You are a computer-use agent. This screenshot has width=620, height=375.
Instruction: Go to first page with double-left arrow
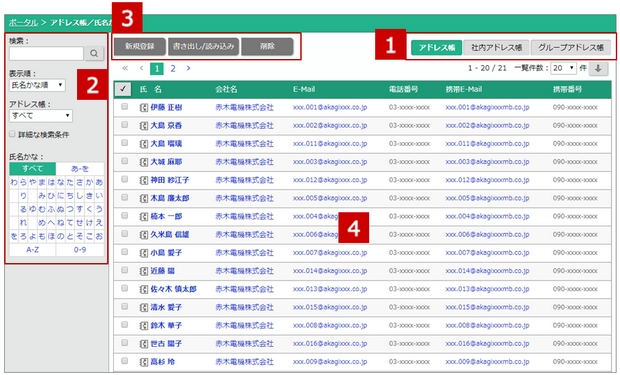point(125,68)
